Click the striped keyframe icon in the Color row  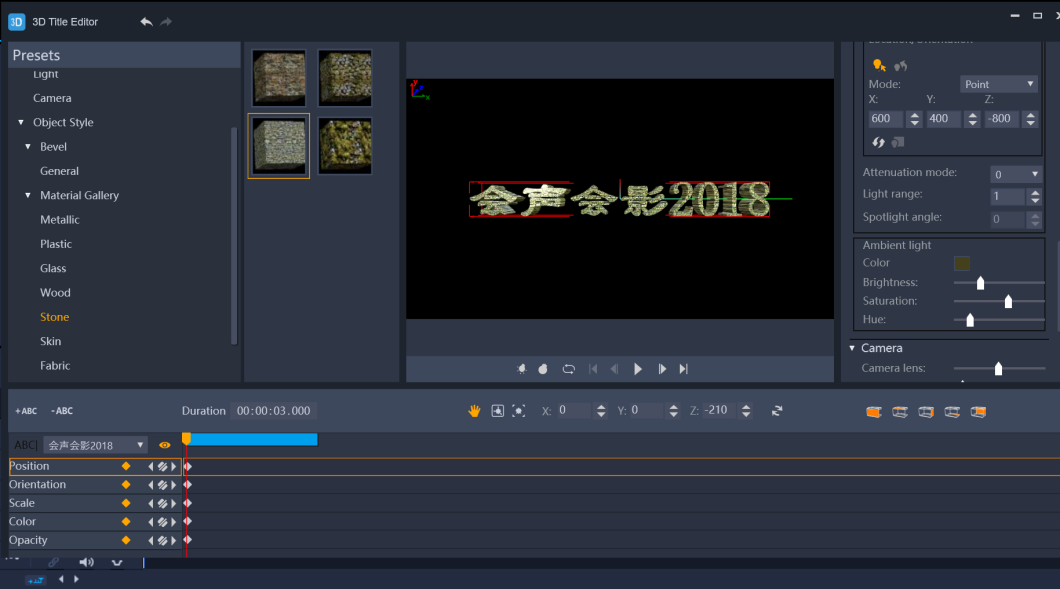[162, 521]
